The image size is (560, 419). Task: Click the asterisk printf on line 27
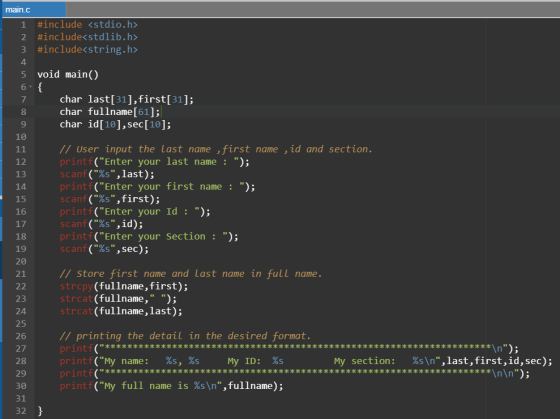(289, 348)
